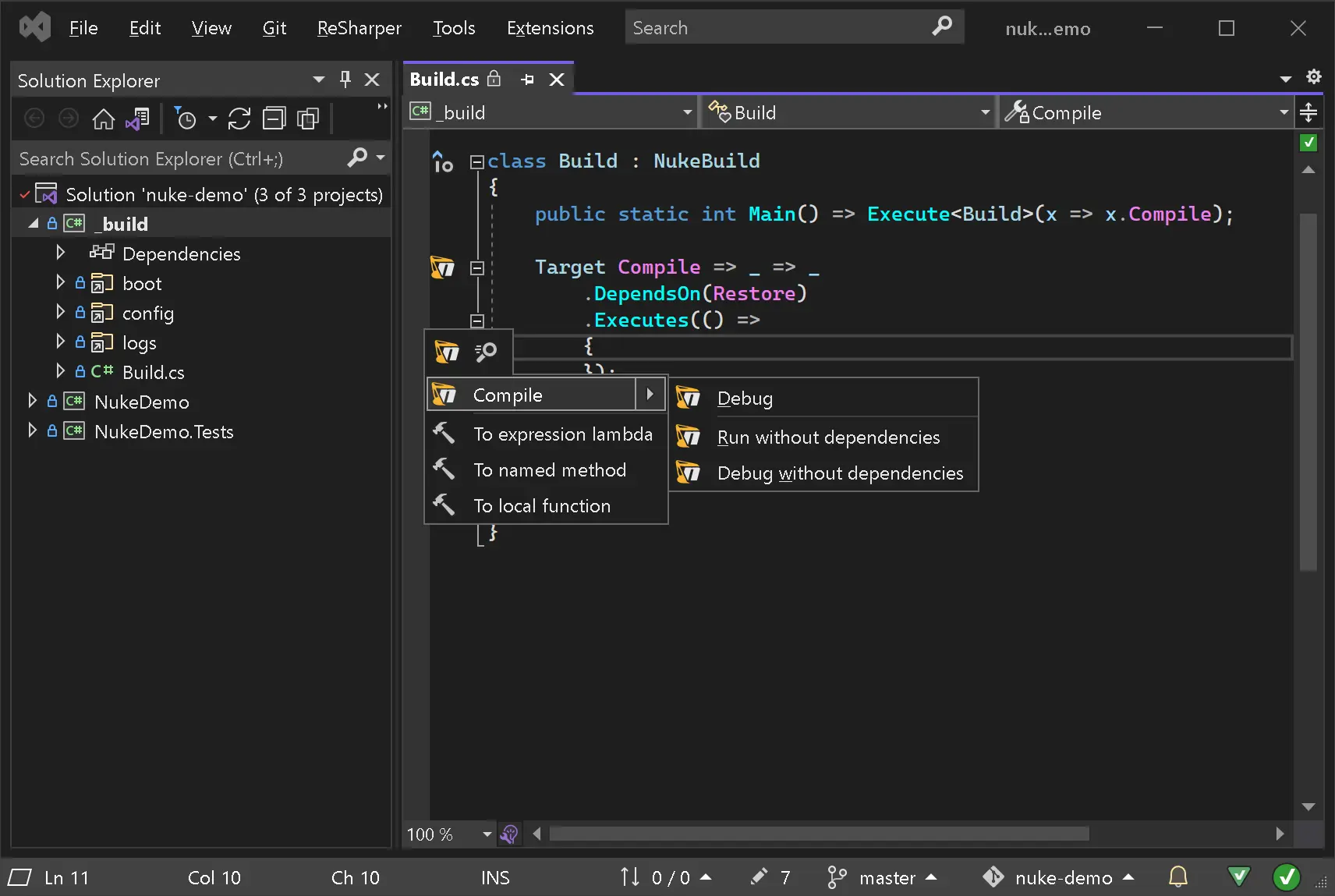The height and width of the screenshot is (896, 1335).
Task: Click the NUKE target icon in the editor gutter
Action: coord(442,267)
